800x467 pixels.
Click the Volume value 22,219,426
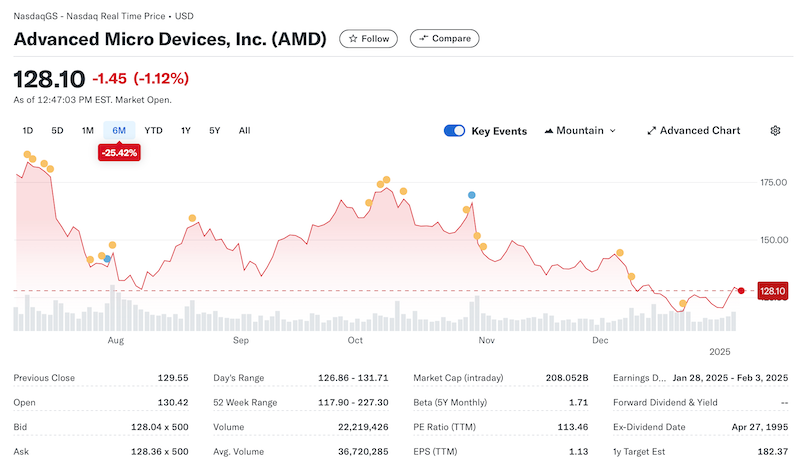(363, 427)
